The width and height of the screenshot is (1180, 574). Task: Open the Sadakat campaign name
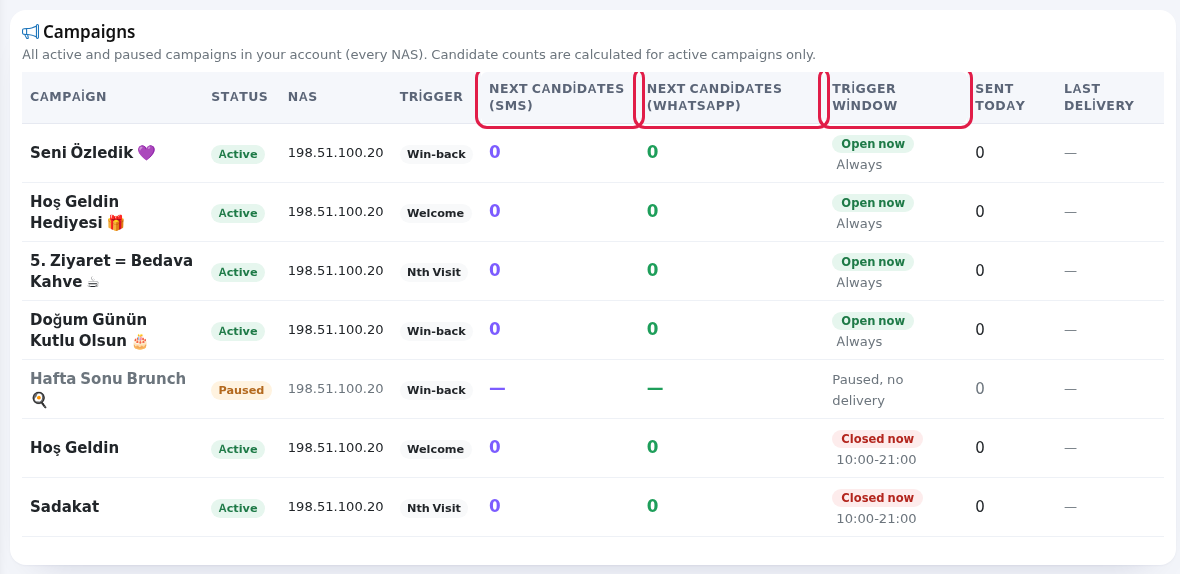coord(65,506)
